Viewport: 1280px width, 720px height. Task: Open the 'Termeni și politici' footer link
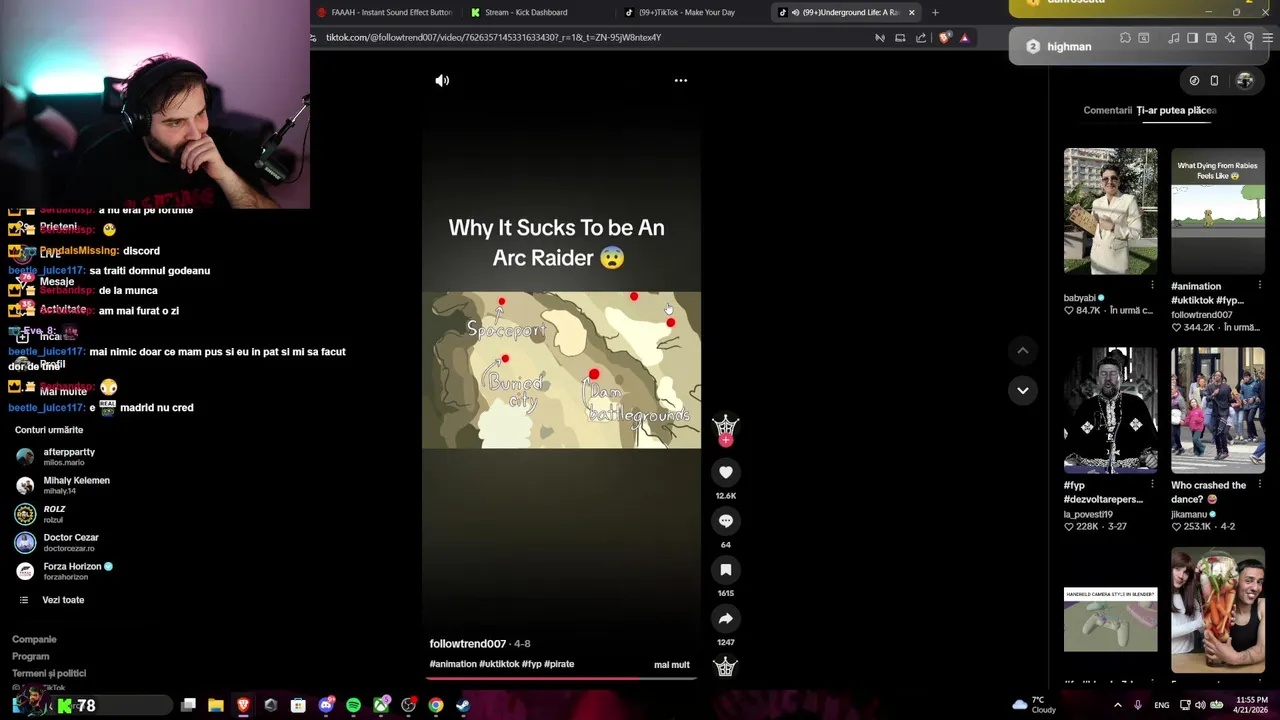[x=49, y=673]
